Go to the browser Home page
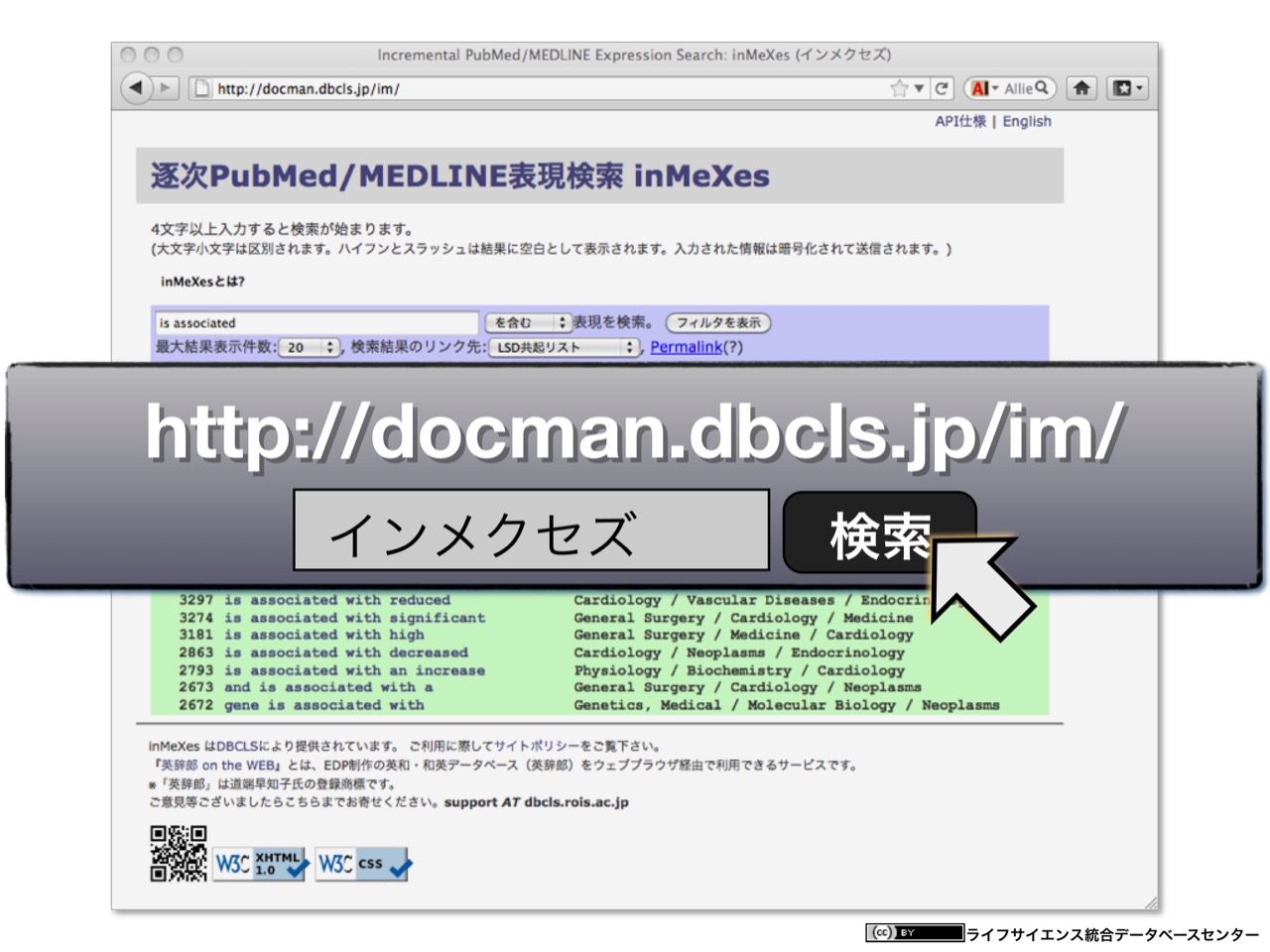The image size is (1270, 952). click(x=1081, y=88)
